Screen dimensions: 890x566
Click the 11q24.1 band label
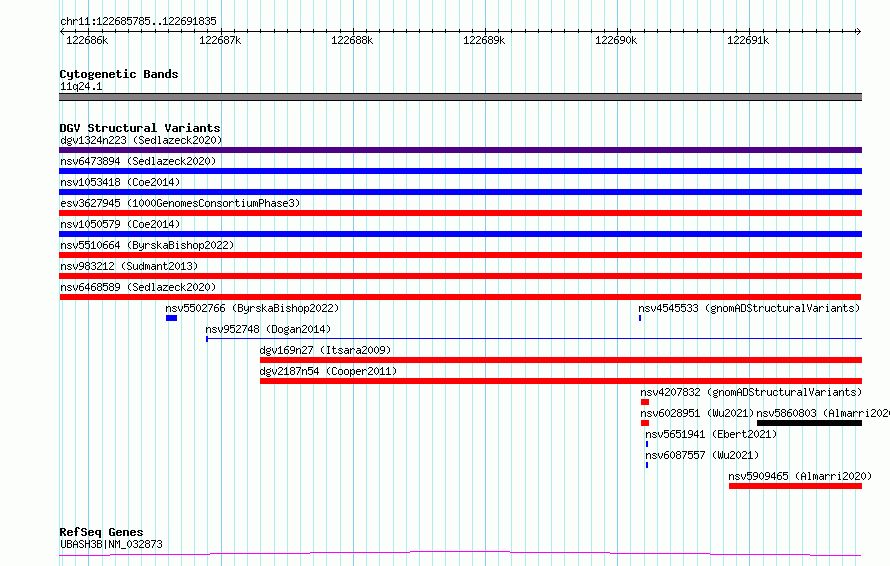coord(81,86)
